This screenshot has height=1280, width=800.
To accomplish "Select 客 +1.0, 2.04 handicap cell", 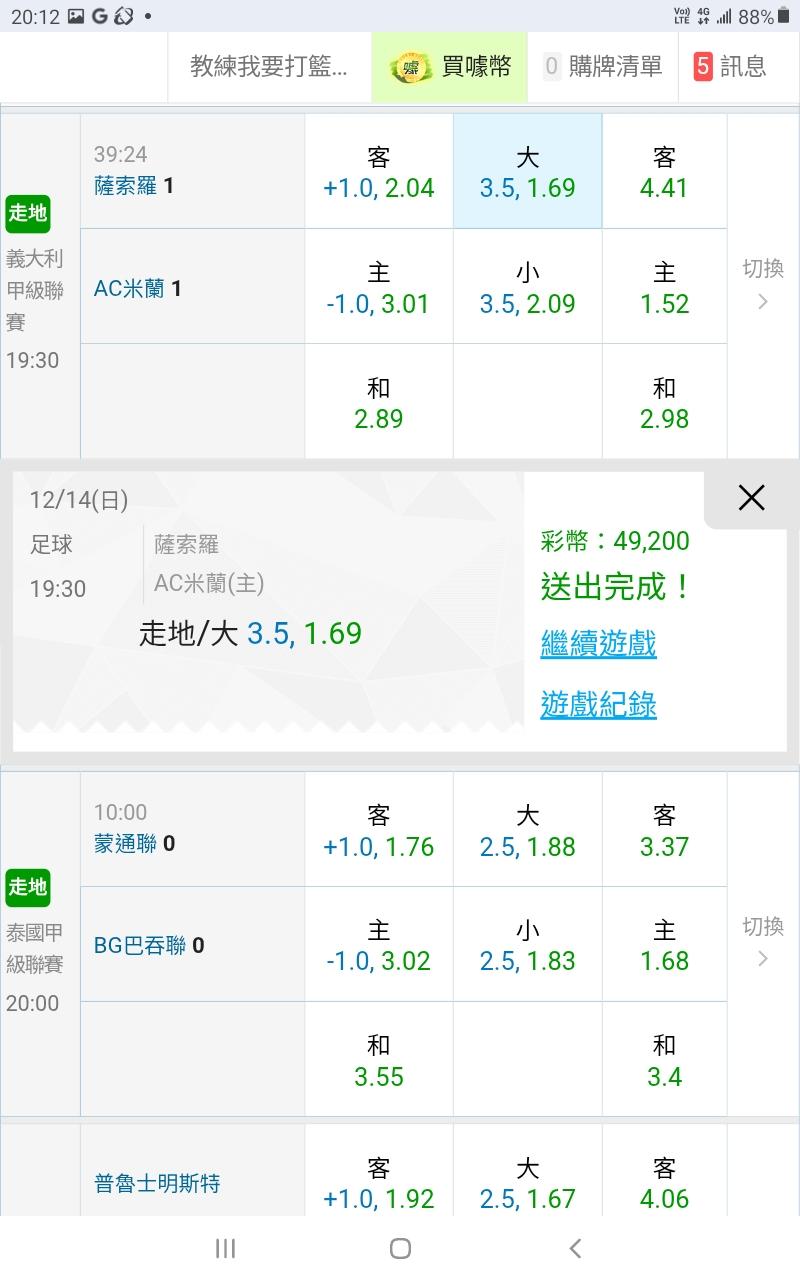I will click(378, 172).
